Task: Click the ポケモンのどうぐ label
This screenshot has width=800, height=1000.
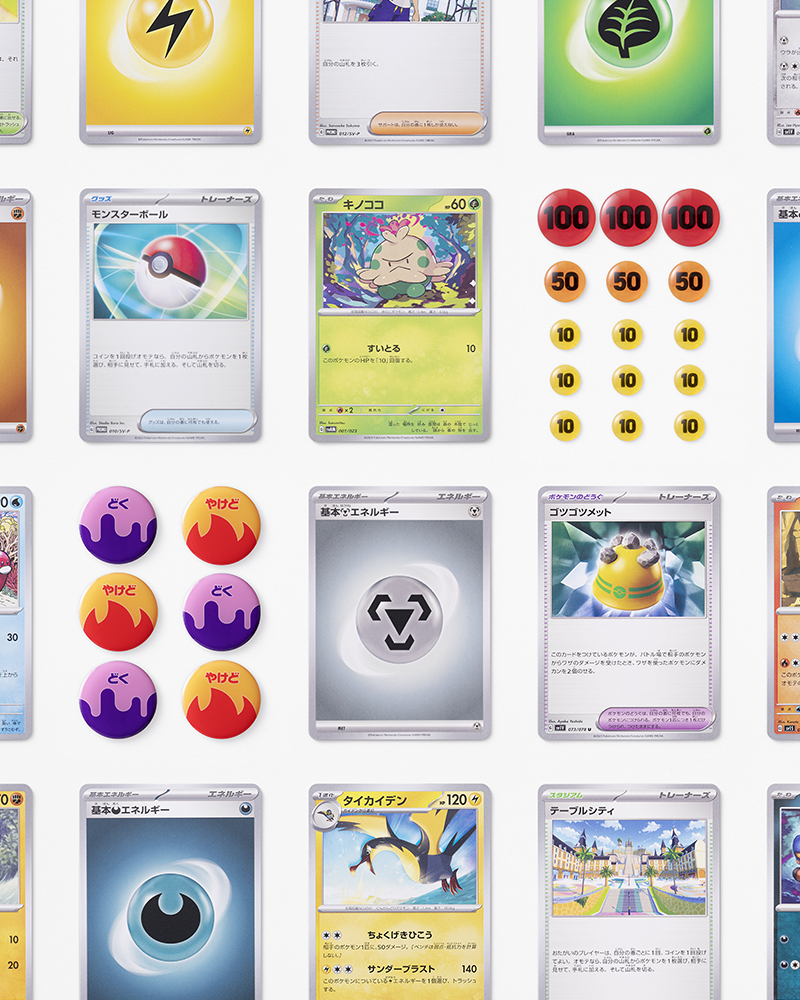Action: pos(575,497)
